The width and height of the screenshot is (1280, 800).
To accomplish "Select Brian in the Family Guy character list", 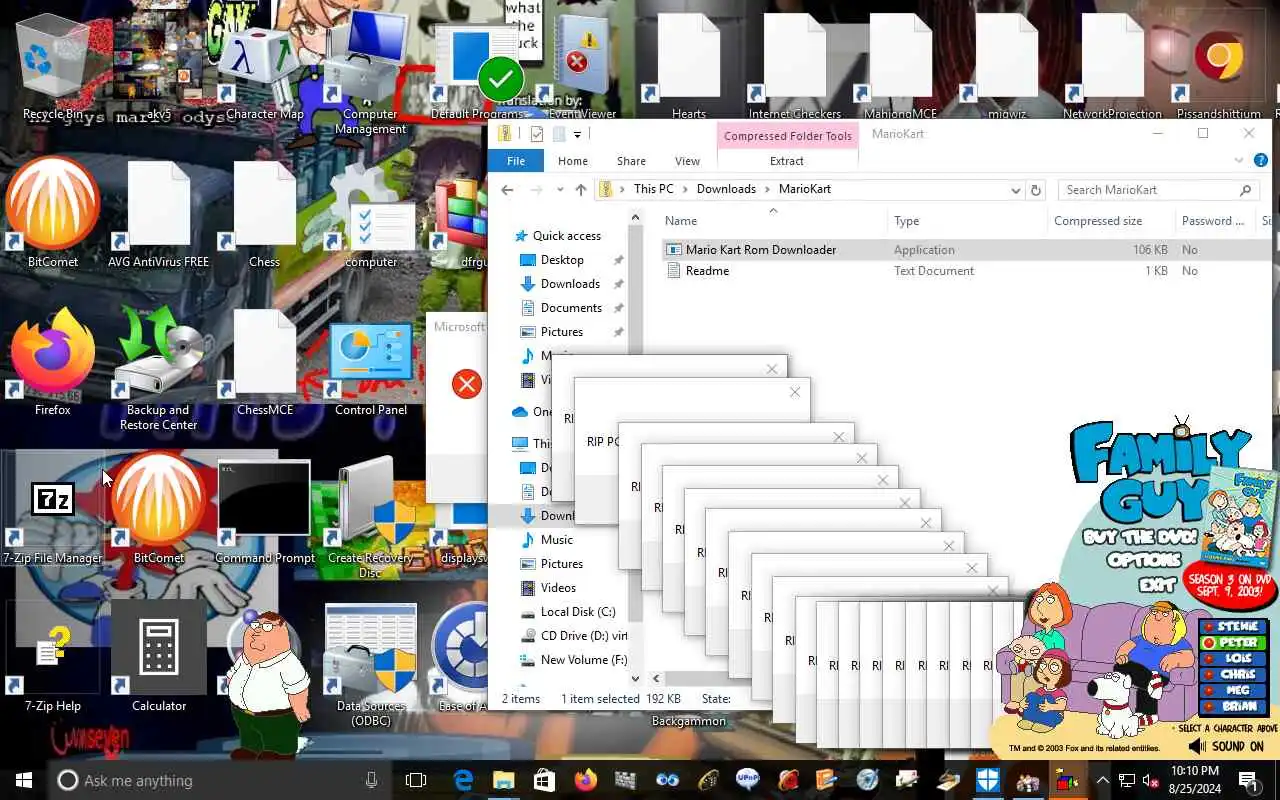I will click(x=1233, y=706).
